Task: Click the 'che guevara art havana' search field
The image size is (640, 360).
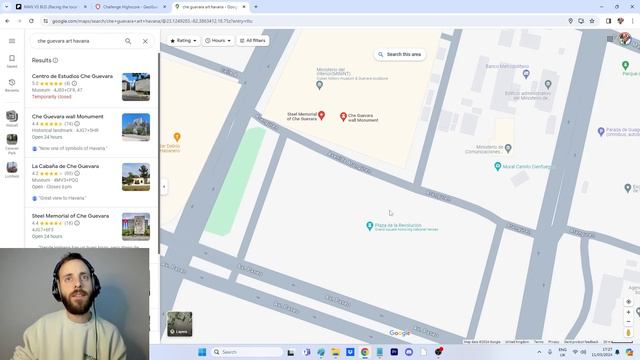Action: (78, 41)
